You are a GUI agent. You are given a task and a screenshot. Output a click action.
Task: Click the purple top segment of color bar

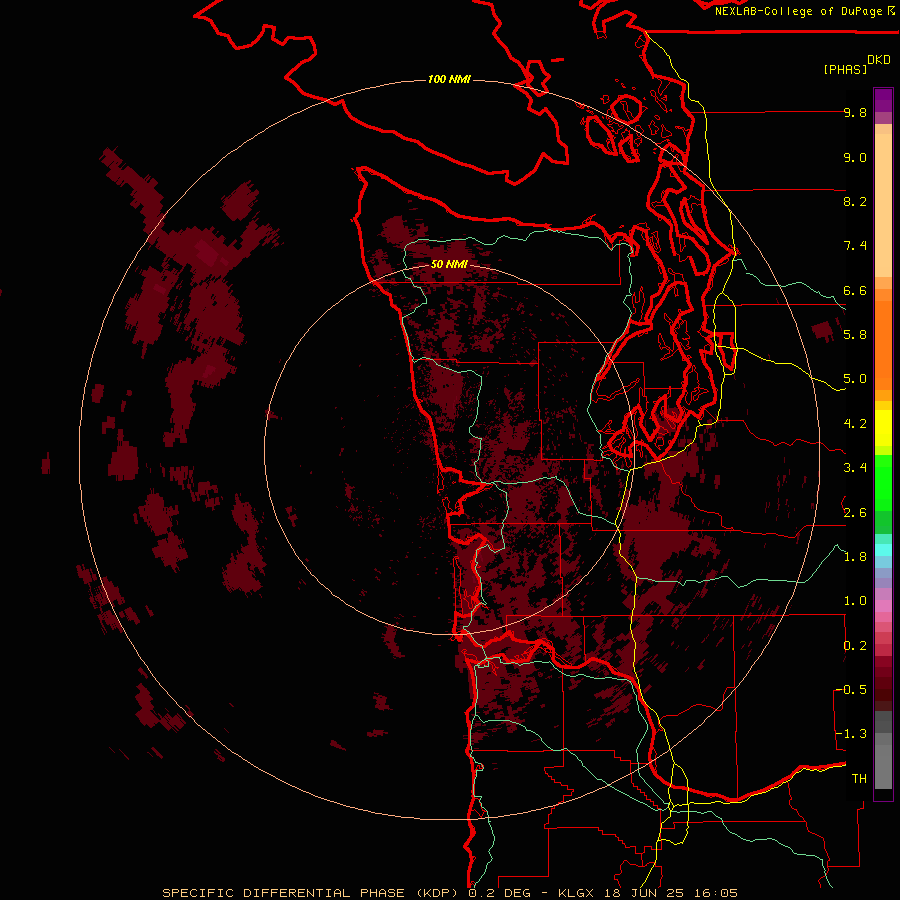tap(883, 100)
